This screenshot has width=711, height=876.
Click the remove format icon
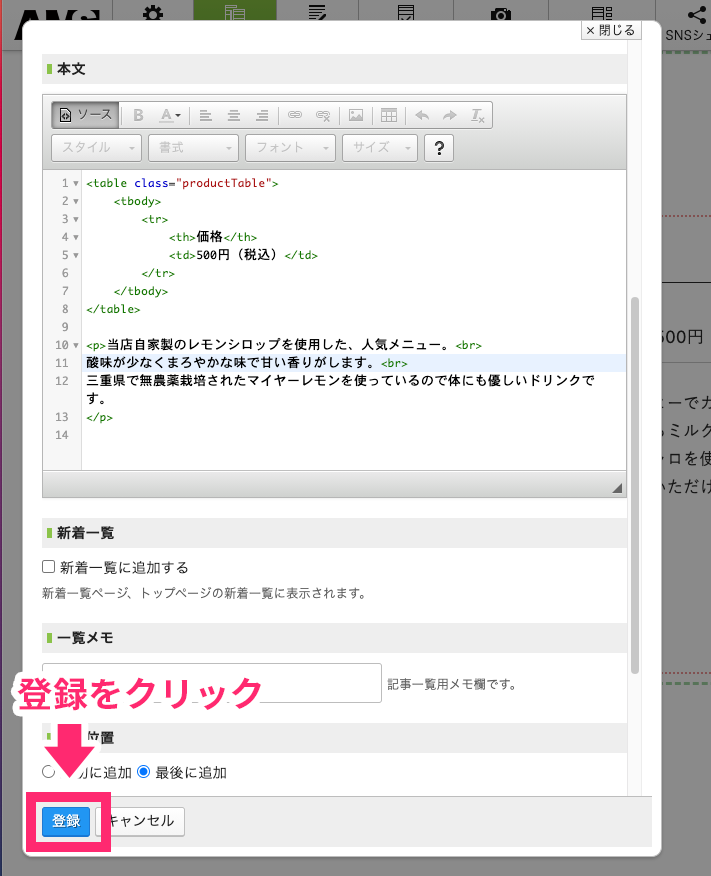click(x=478, y=115)
